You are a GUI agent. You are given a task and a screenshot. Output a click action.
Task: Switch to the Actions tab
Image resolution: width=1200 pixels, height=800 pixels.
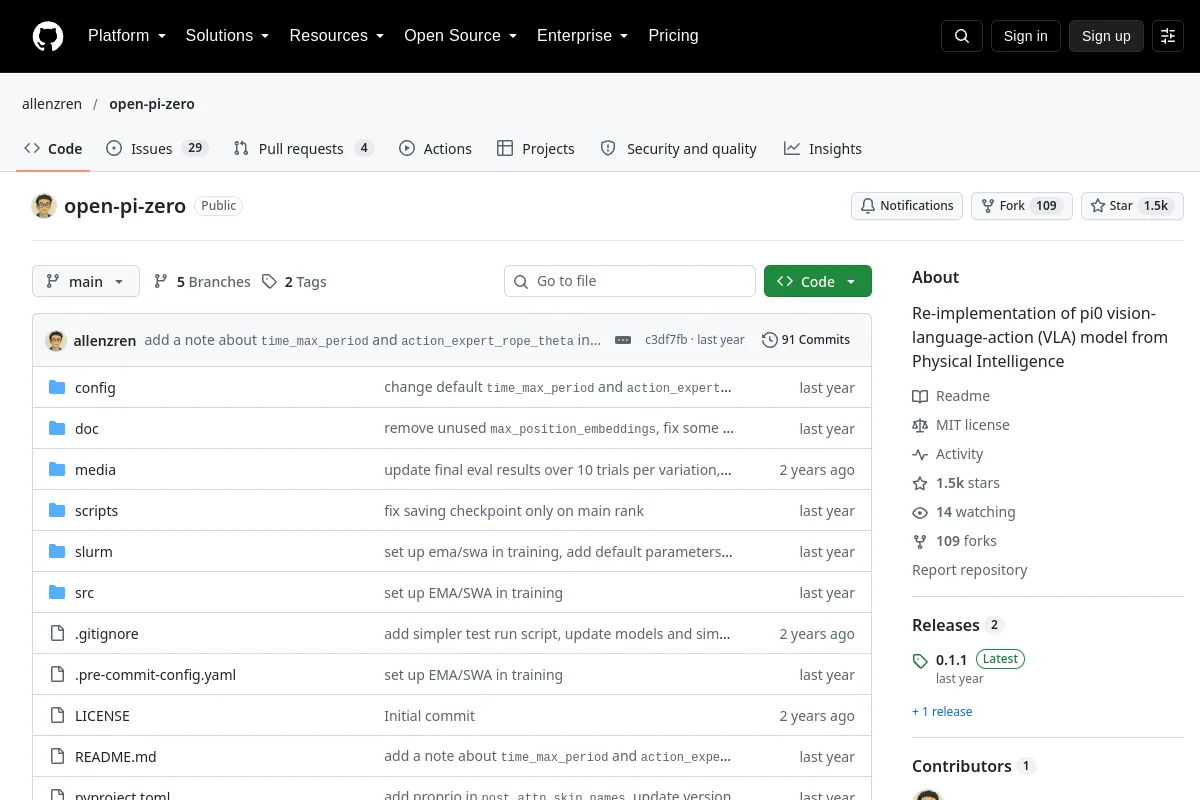[435, 148]
